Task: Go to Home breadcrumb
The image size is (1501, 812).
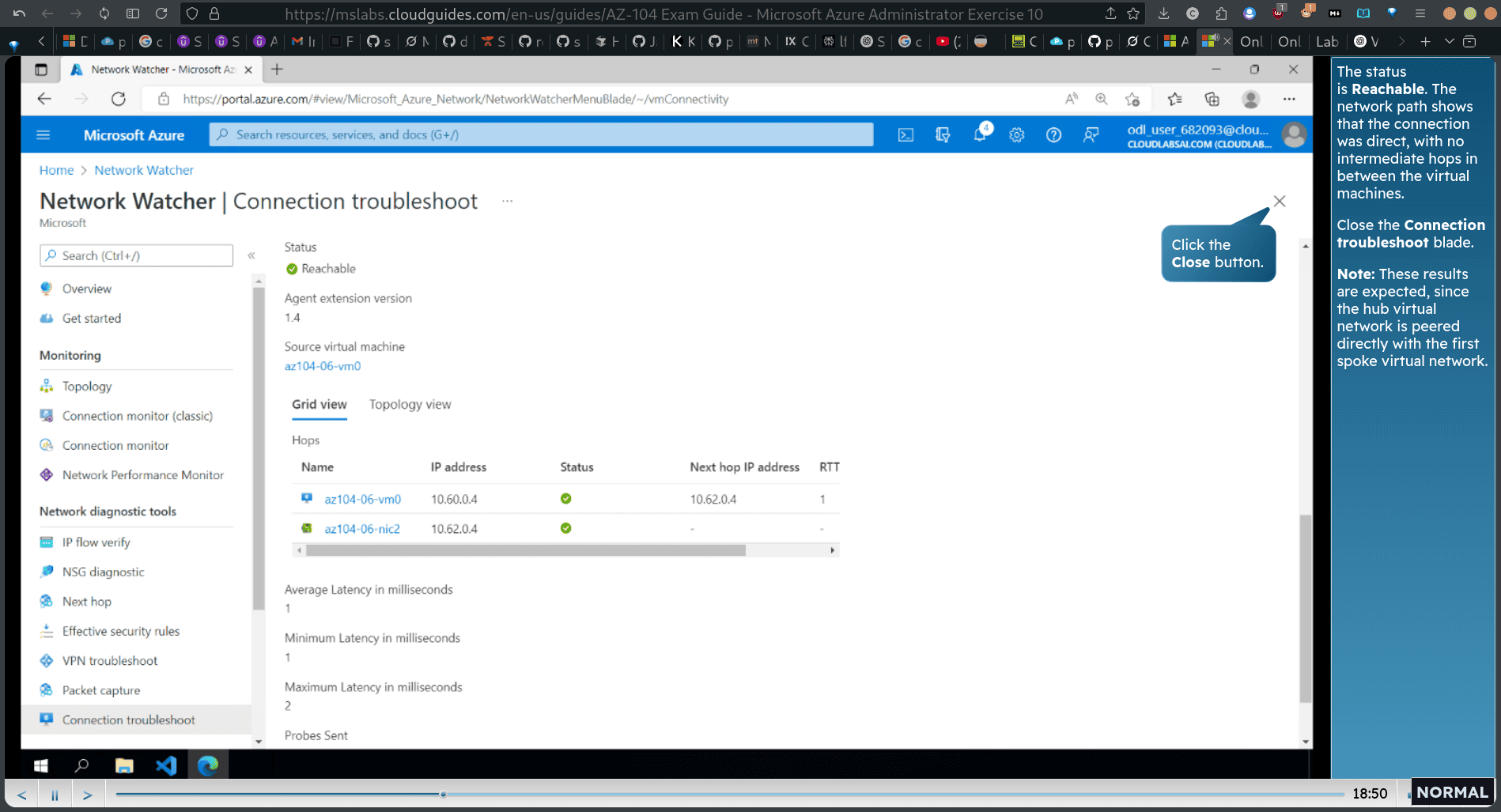Action: tap(56, 170)
